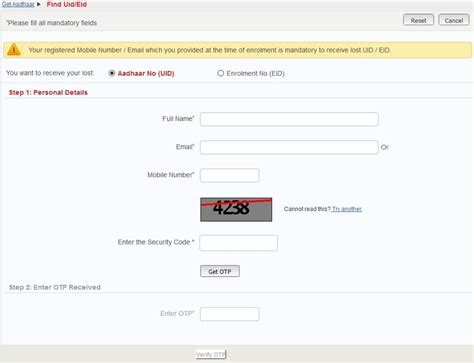
Task: Click the Step 1: Personal Details heading
Action: 48,92
